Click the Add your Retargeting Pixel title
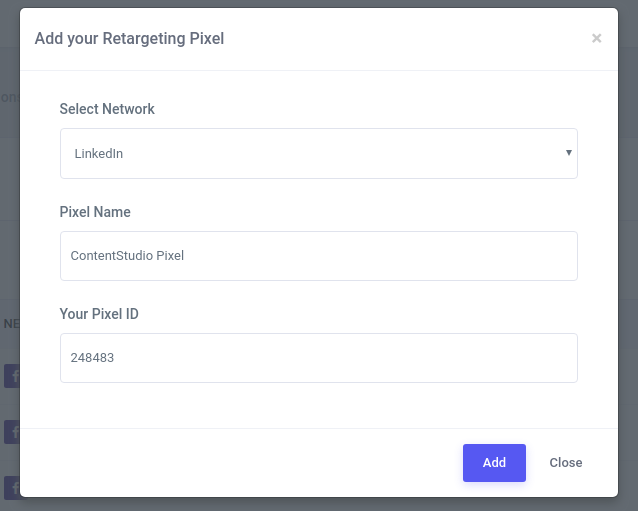638x511 pixels. point(129,39)
